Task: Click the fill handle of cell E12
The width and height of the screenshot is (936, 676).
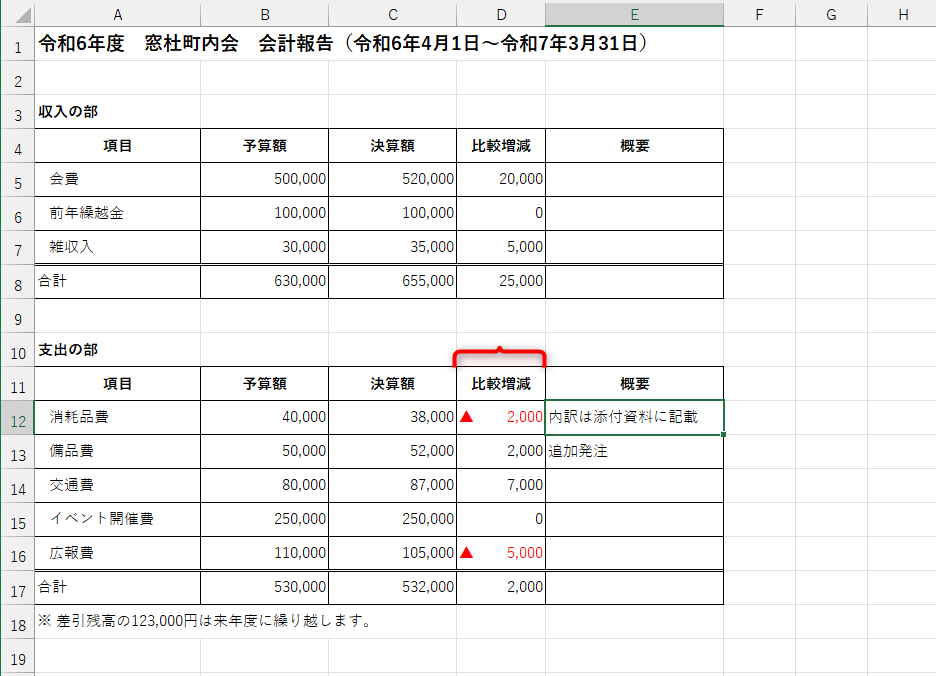Action: click(x=723, y=435)
